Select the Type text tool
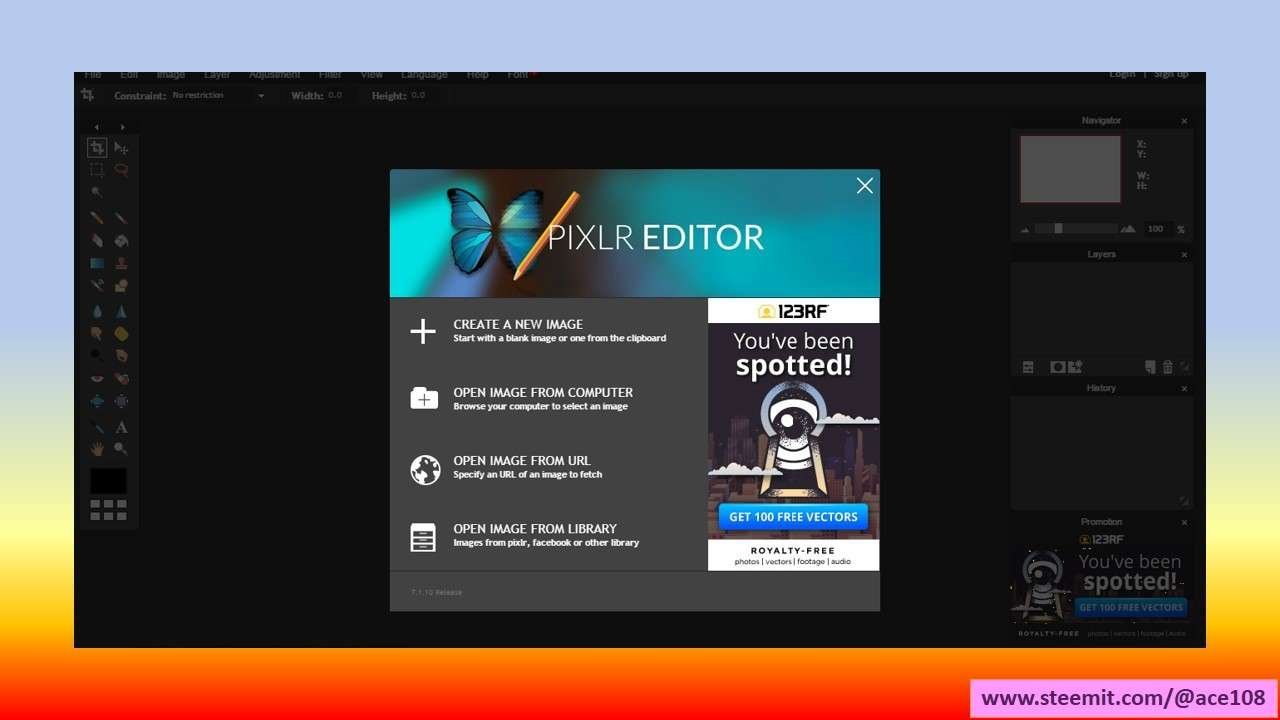The image size is (1280, 720). pos(121,427)
